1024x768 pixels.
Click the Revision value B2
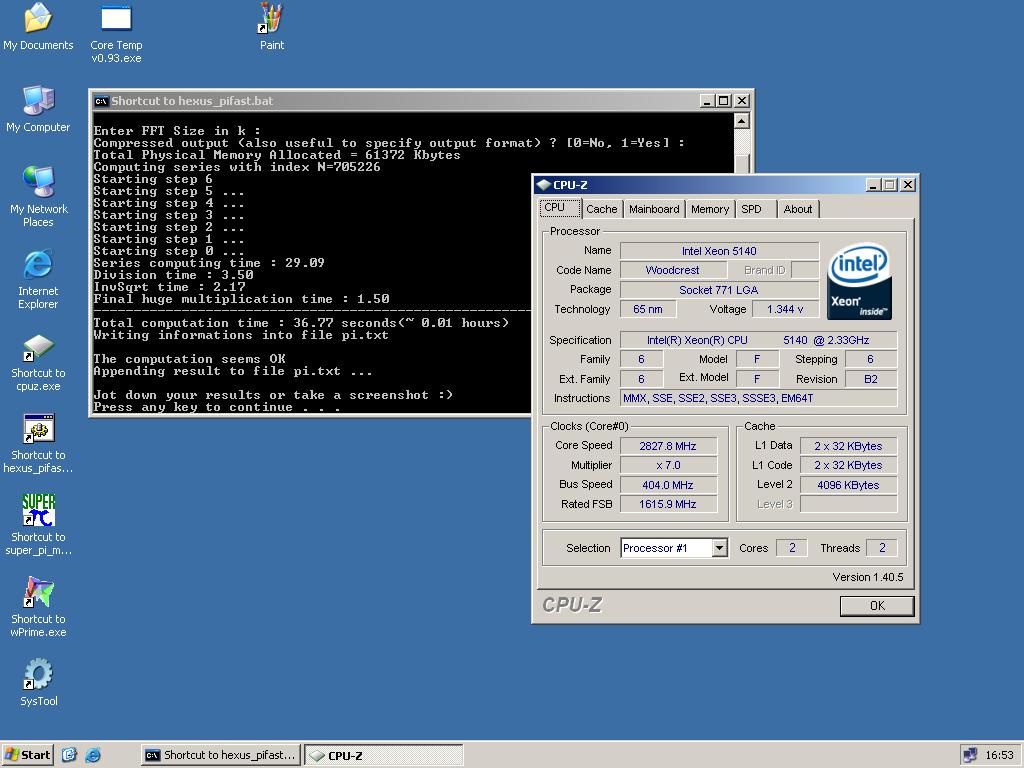coord(871,379)
